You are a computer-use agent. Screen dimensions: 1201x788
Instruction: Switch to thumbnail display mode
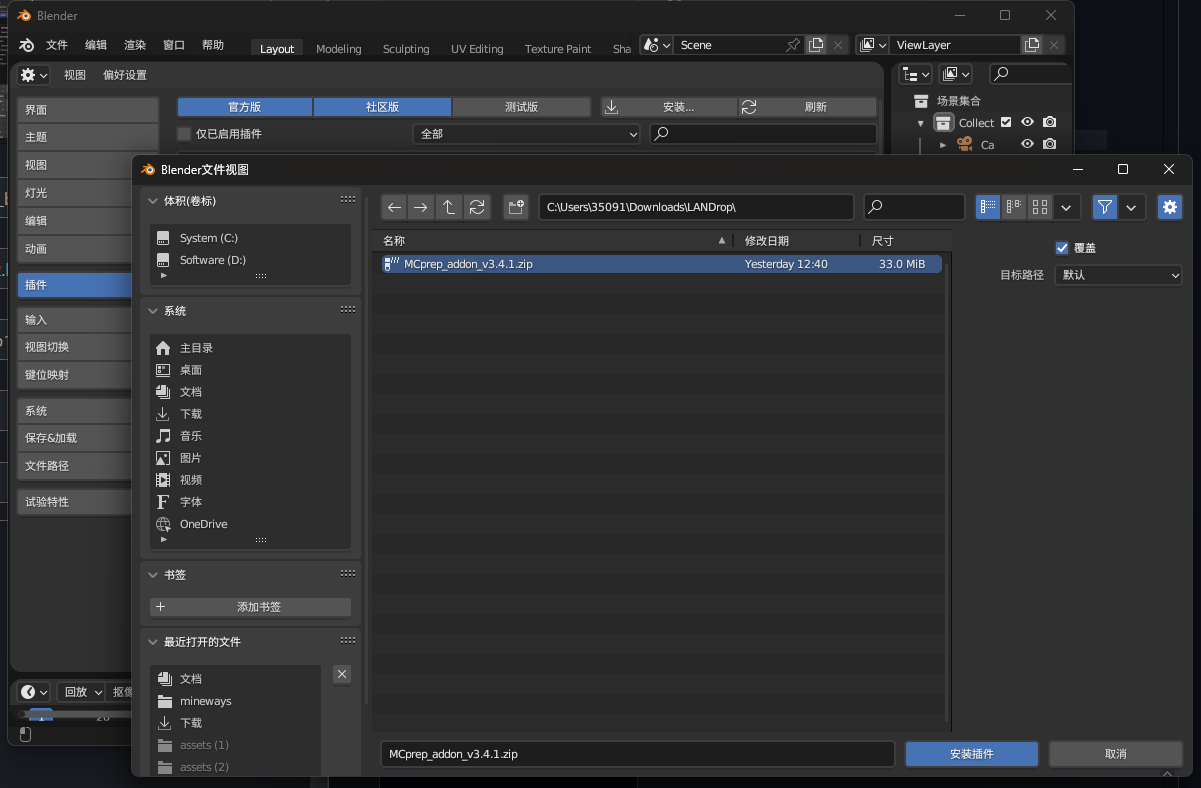[1040, 207]
